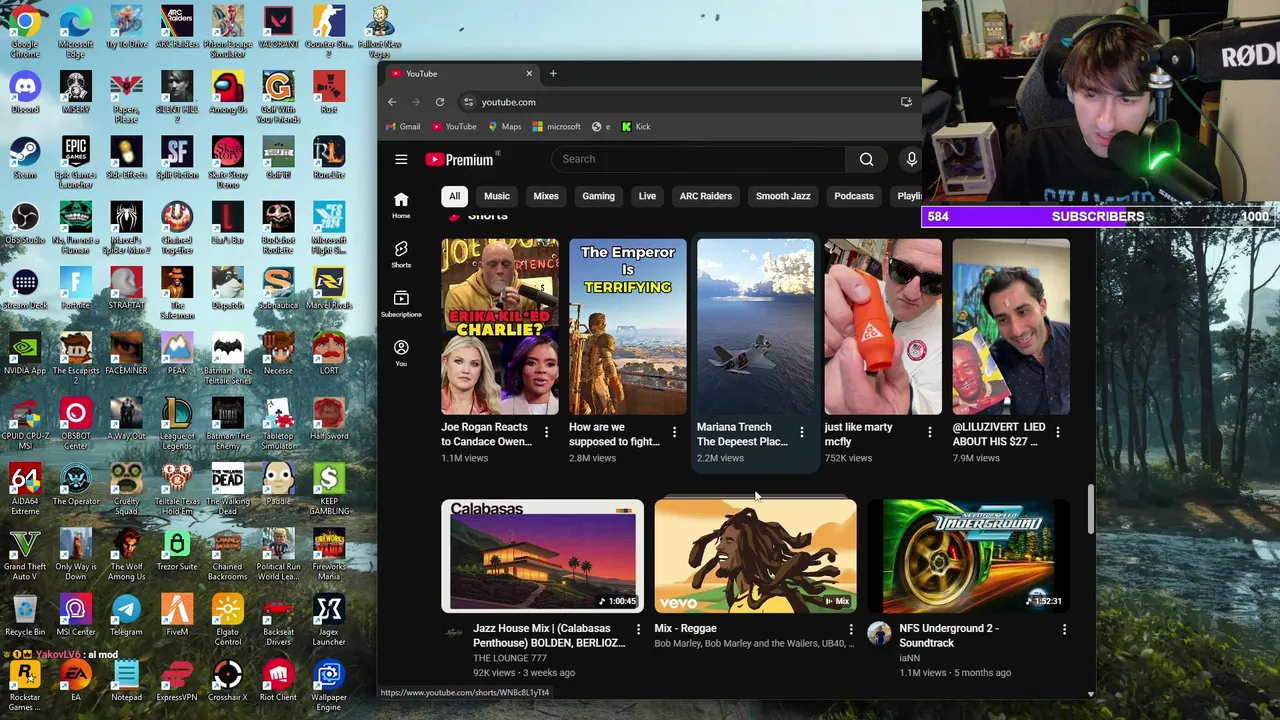View site information icon in address bar

click(x=468, y=102)
